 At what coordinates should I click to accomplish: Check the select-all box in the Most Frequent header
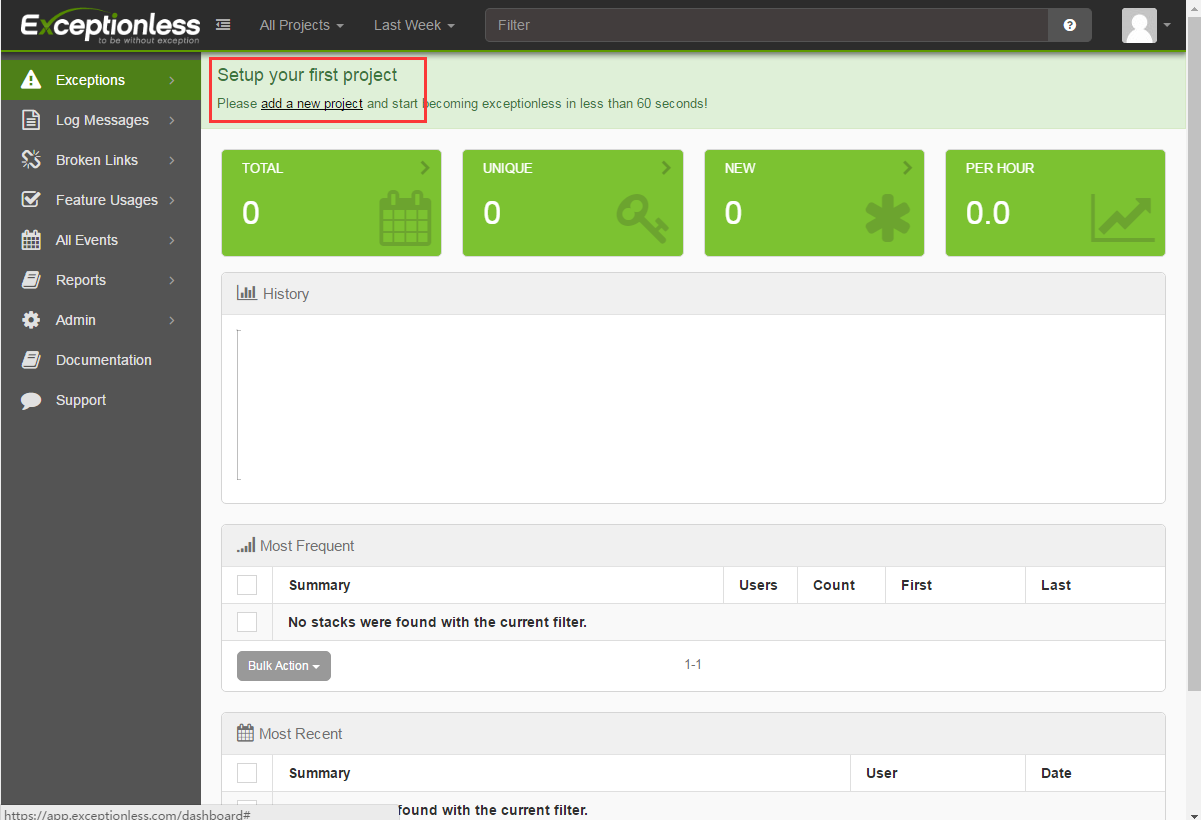(247, 585)
